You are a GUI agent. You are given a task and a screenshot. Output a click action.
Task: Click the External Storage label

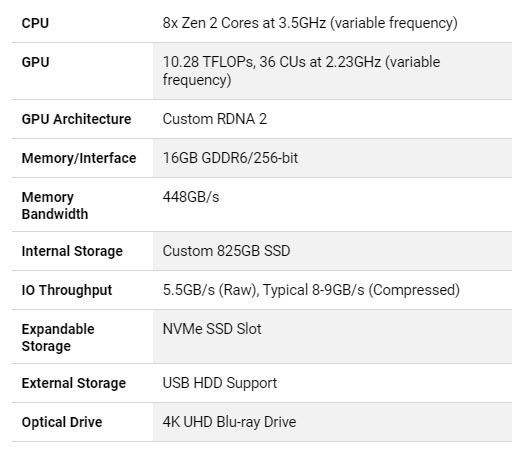point(74,383)
